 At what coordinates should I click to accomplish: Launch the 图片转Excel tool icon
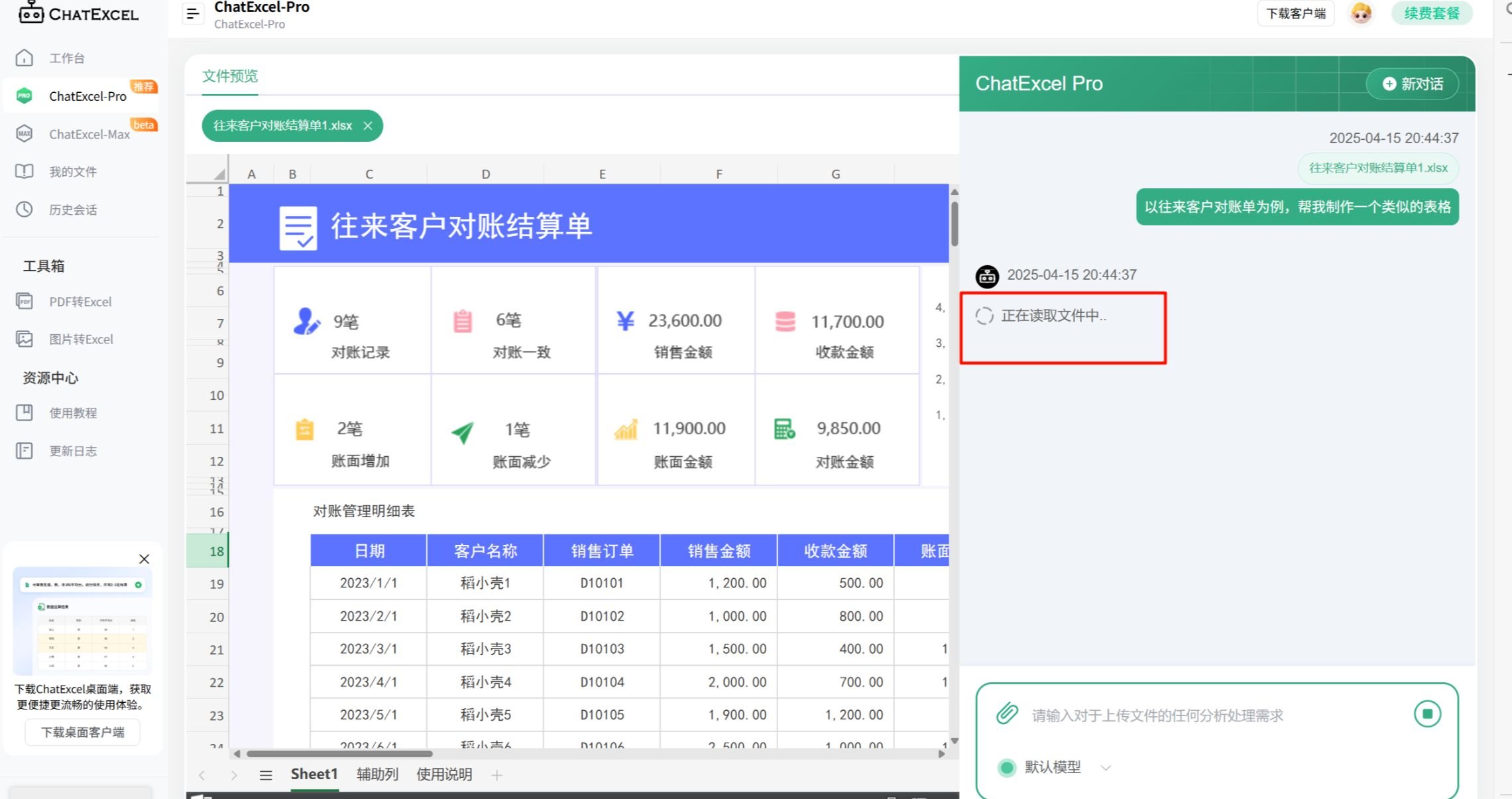(25, 339)
